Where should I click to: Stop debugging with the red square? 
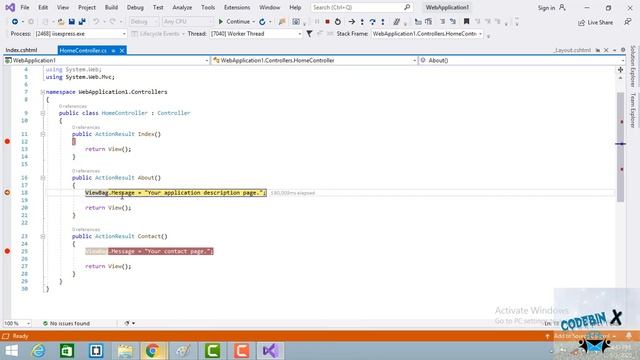[x=327, y=22]
